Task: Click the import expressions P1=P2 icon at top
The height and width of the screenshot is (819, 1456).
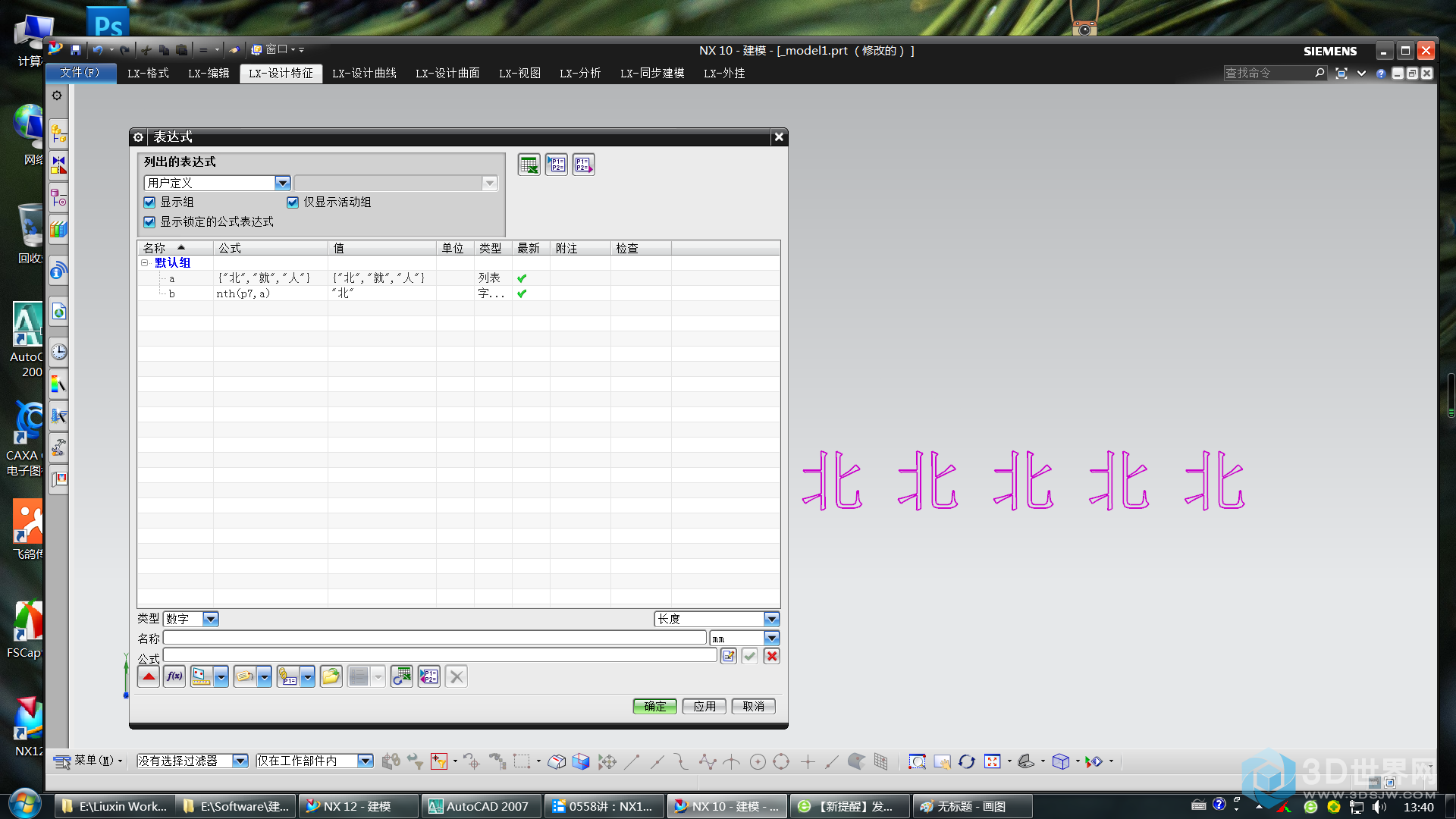Action: 557,165
